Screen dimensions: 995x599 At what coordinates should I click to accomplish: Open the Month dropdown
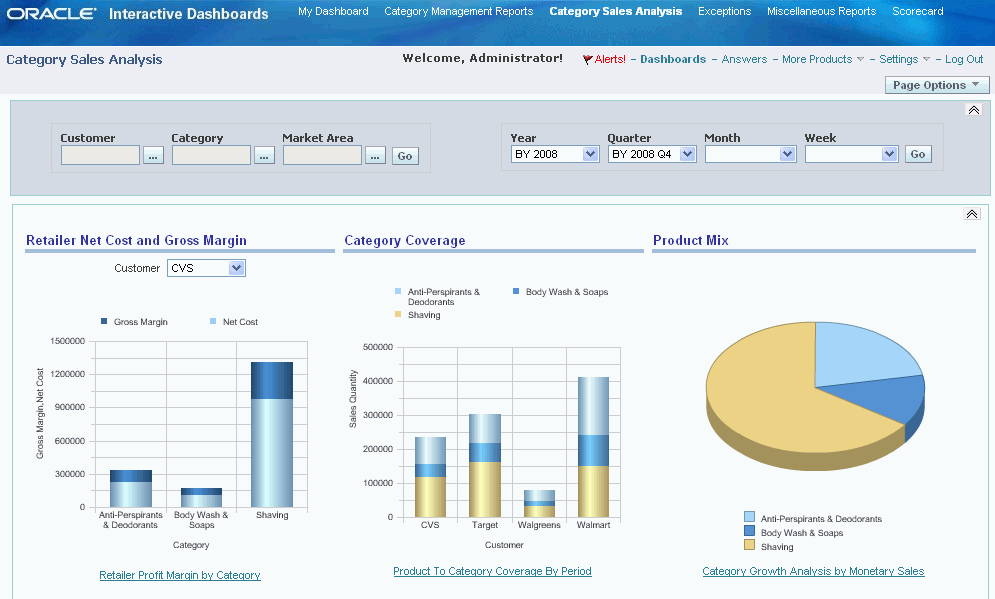[750, 154]
